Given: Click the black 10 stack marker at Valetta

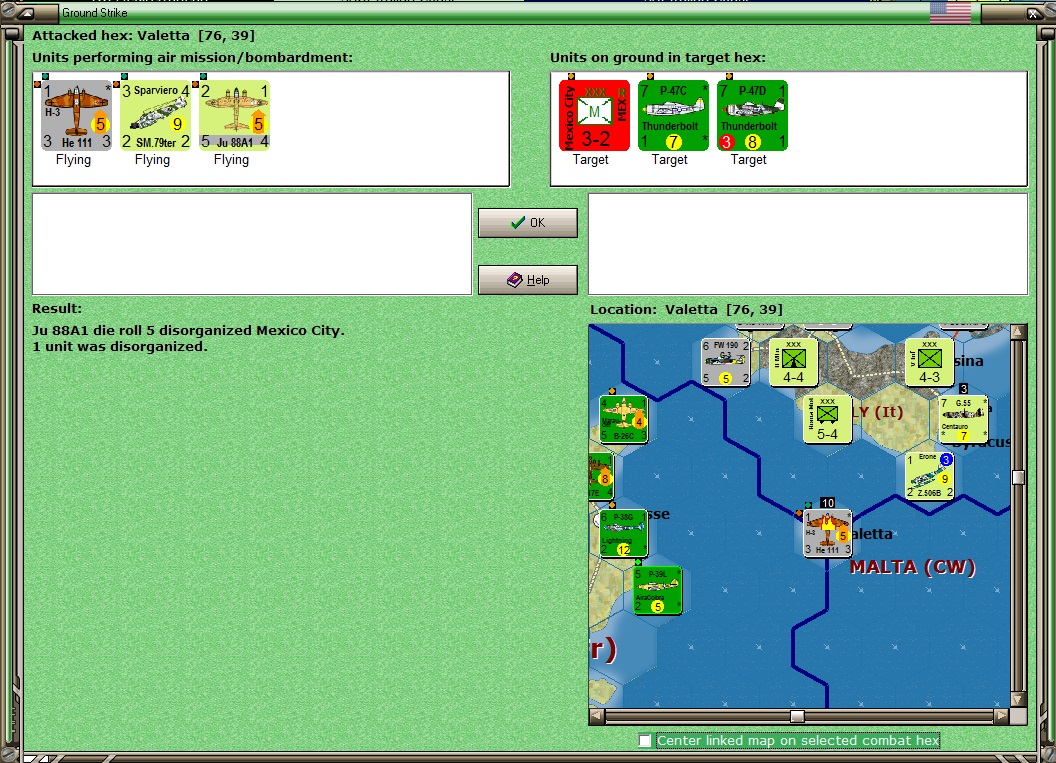Looking at the screenshot, I should coord(828,503).
